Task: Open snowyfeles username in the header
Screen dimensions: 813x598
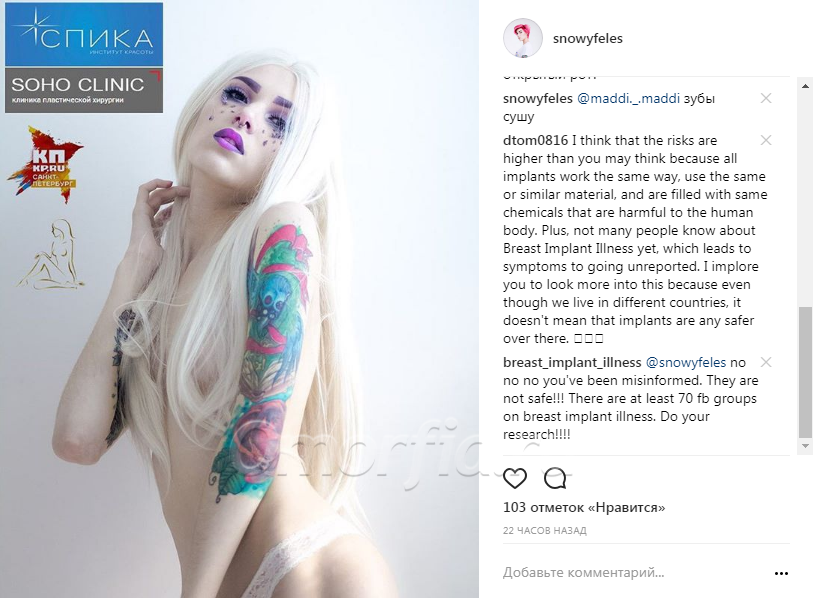Action: click(587, 38)
